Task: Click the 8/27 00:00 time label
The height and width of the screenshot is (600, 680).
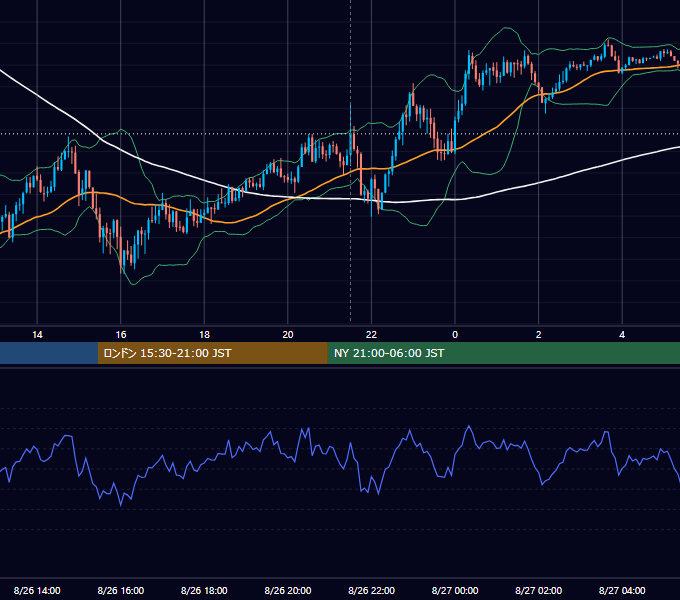Action: 455,590
